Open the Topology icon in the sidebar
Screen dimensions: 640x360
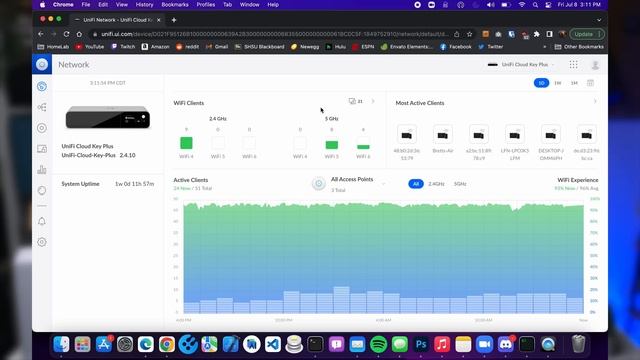(42, 107)
